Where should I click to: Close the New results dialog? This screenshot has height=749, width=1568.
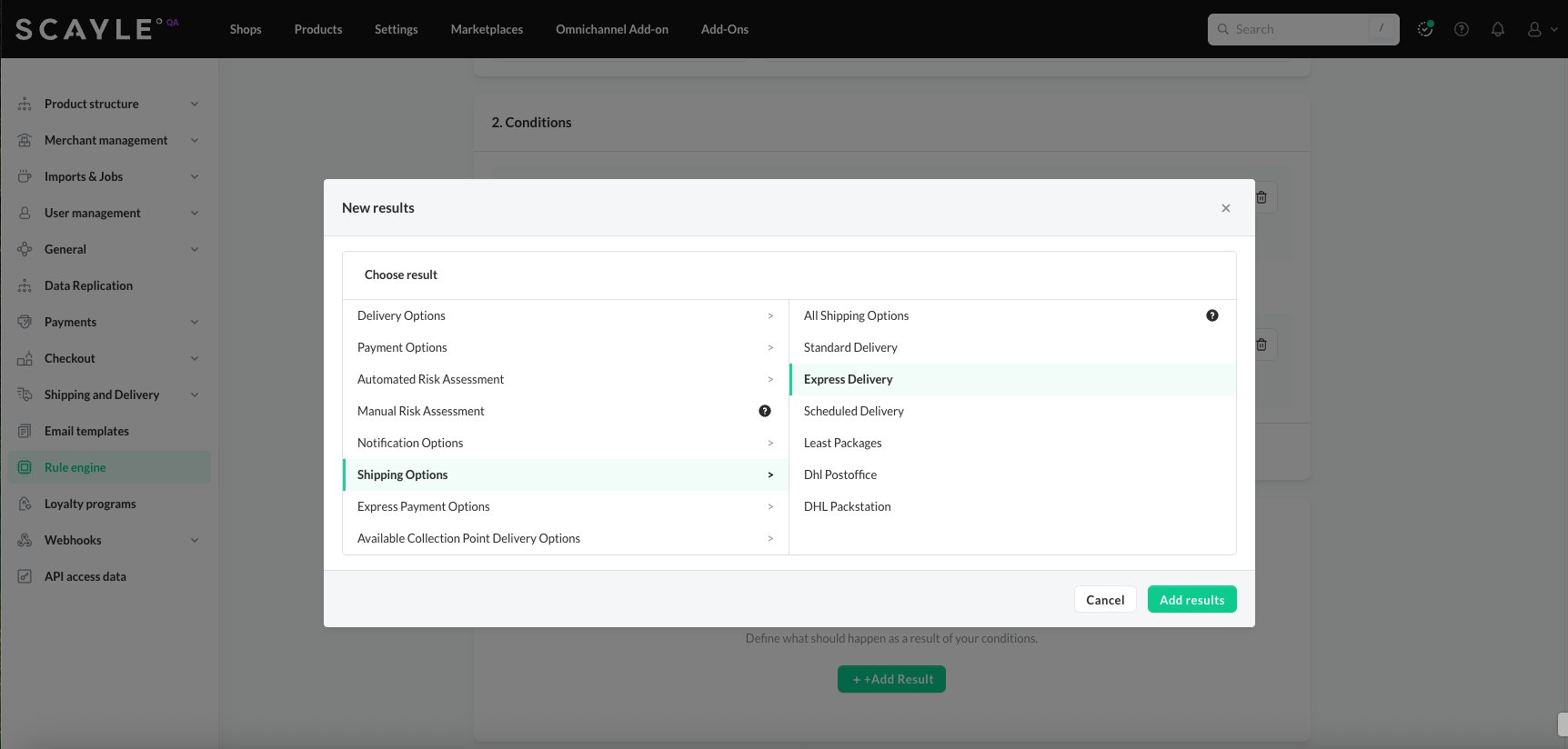pos(1225,208)
